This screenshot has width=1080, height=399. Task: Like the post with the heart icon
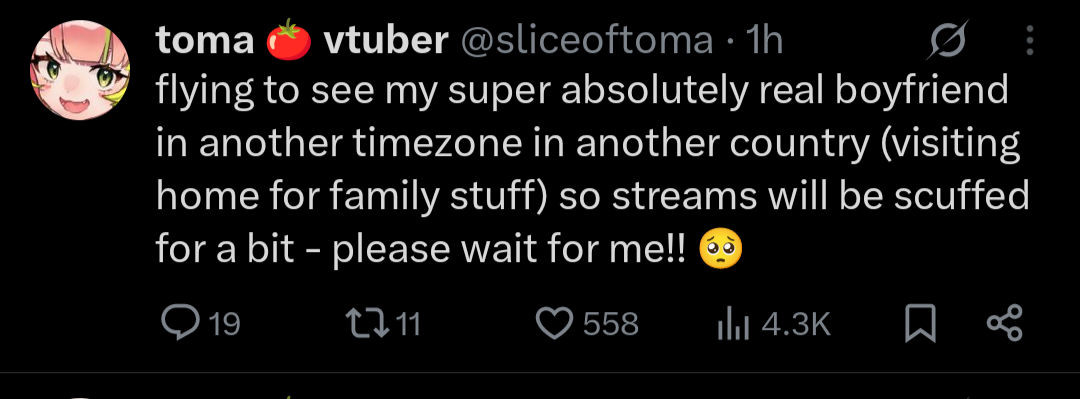(555, 323)
